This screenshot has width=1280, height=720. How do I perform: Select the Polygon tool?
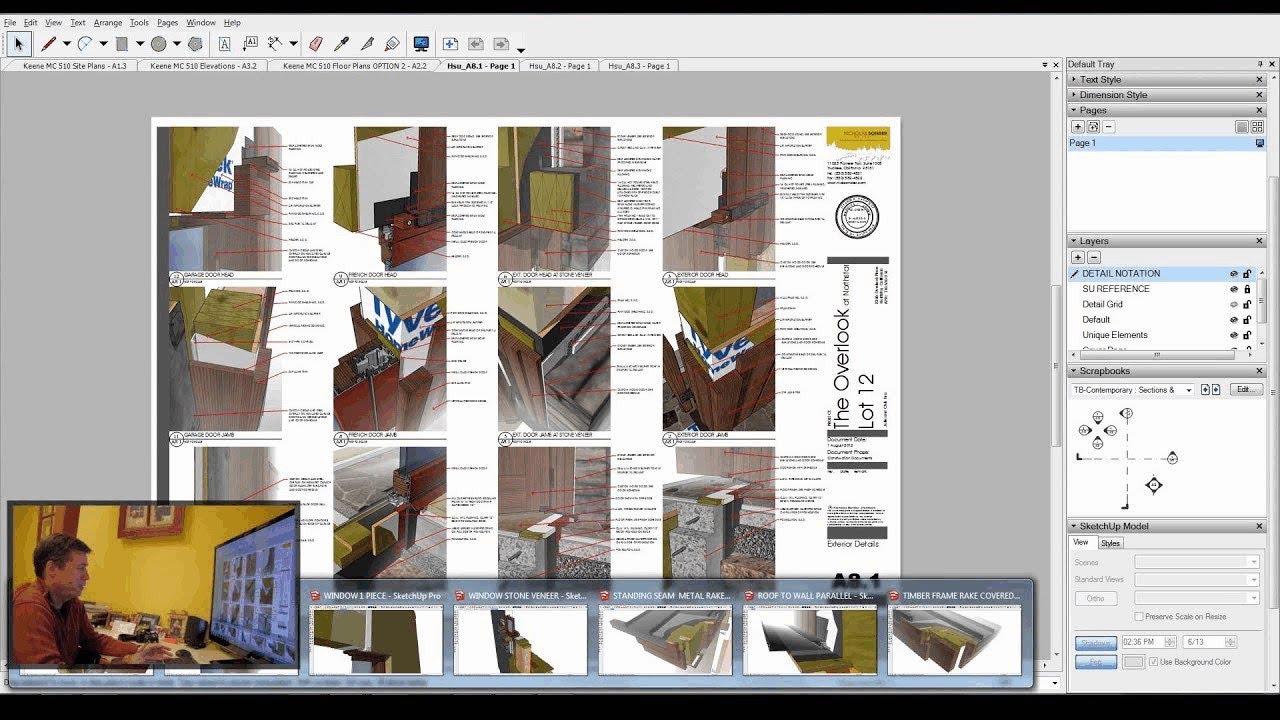click(x=195, y=44)
